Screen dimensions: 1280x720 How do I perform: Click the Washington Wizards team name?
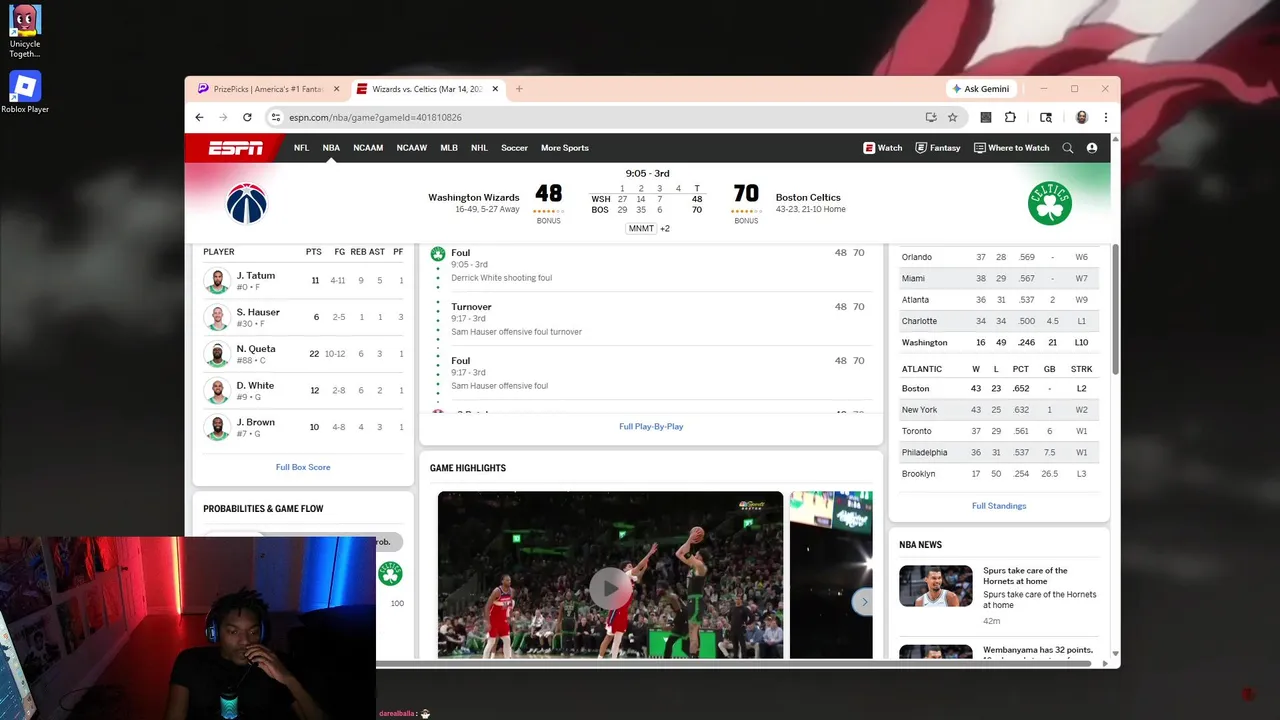tap(474, 198)
